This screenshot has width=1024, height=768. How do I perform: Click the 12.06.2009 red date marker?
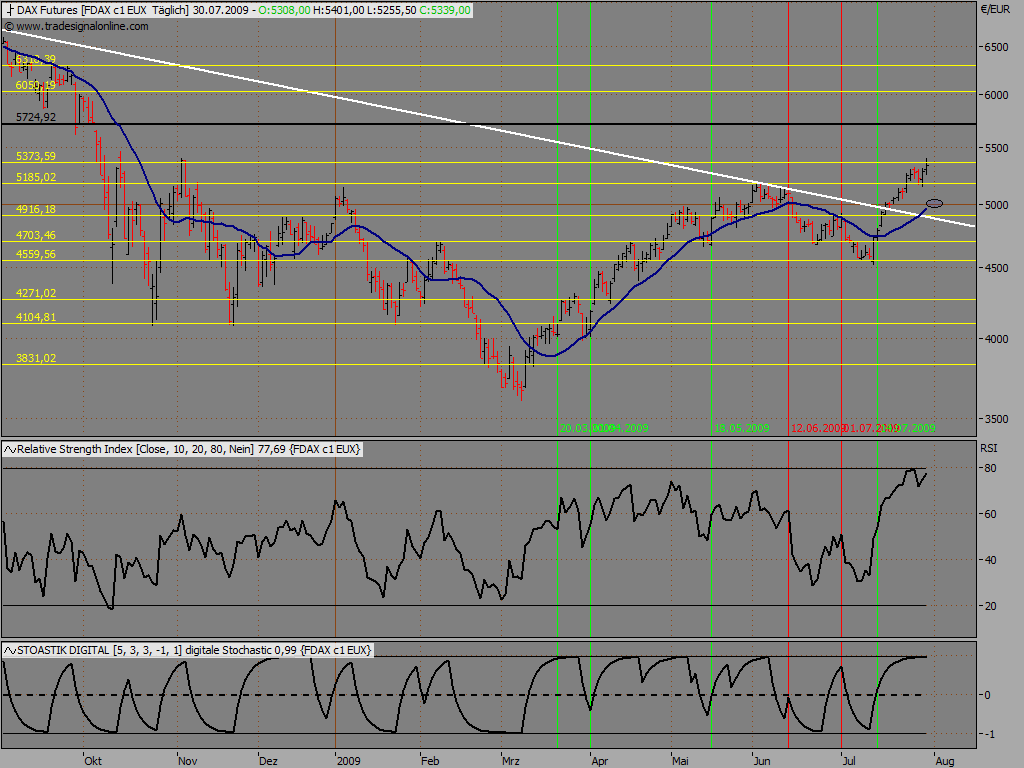pyautogui.click(x=817, y=428)
